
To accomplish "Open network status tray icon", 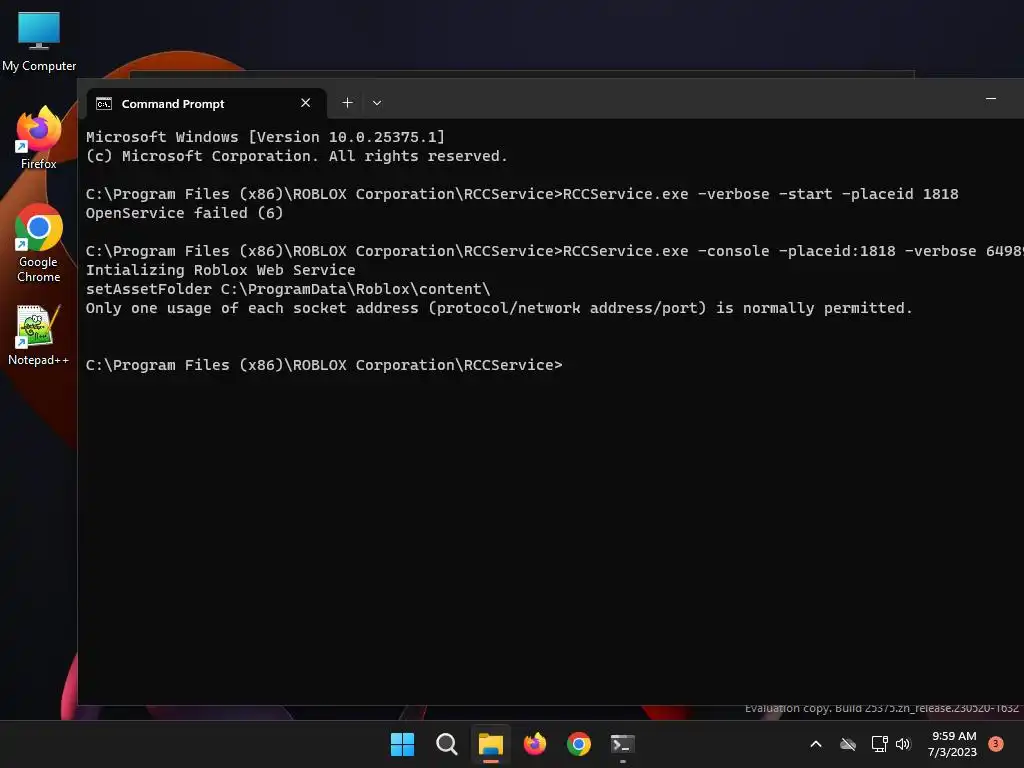I will [879, 744].
